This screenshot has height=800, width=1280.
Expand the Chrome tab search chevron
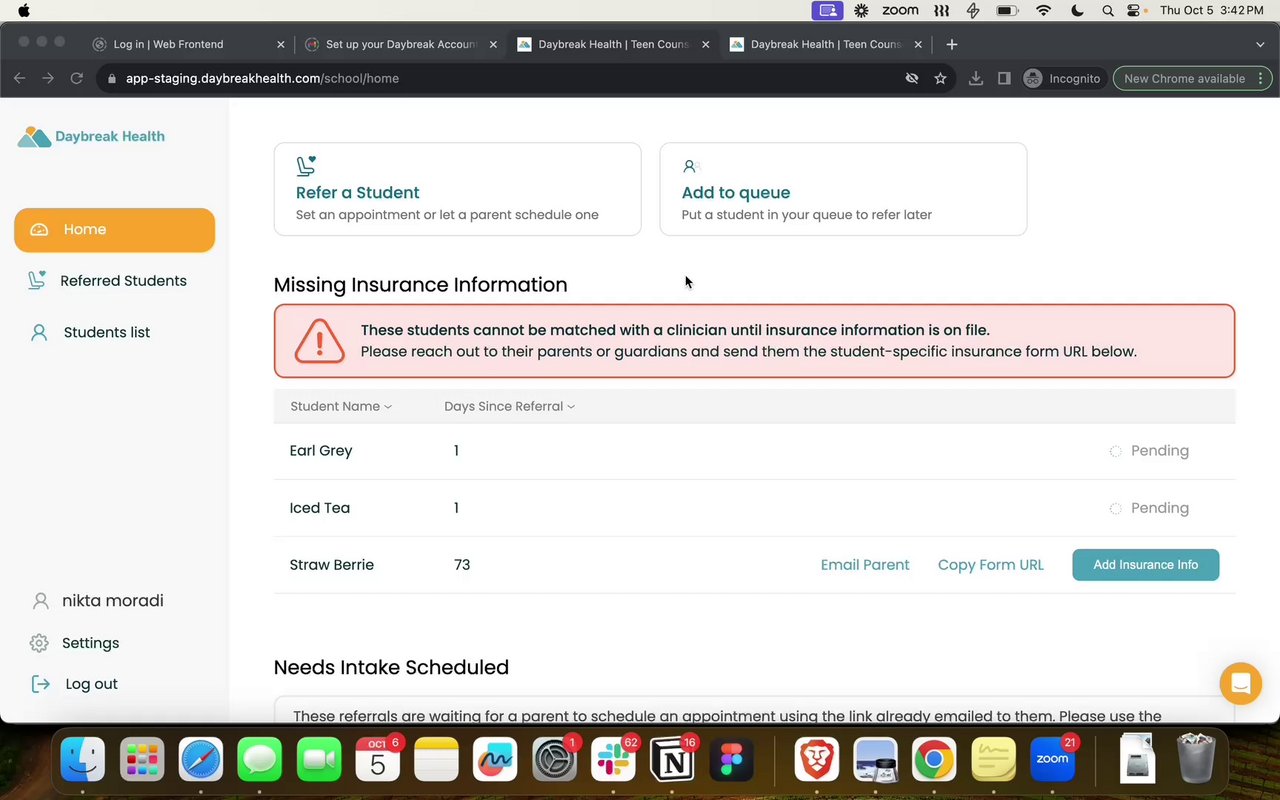pos(1260,44)
